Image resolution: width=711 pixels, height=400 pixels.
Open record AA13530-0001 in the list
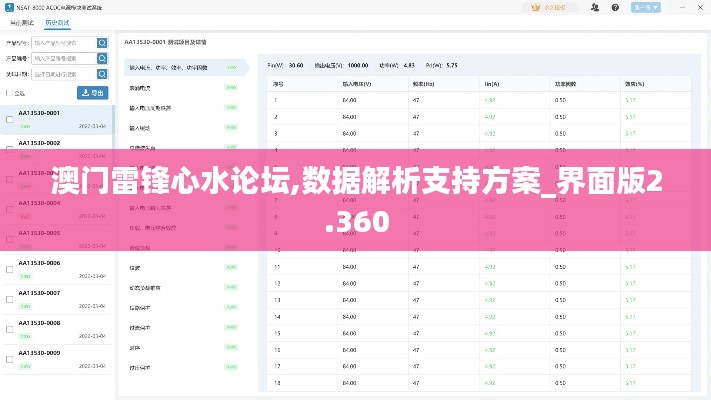[56, 120]
